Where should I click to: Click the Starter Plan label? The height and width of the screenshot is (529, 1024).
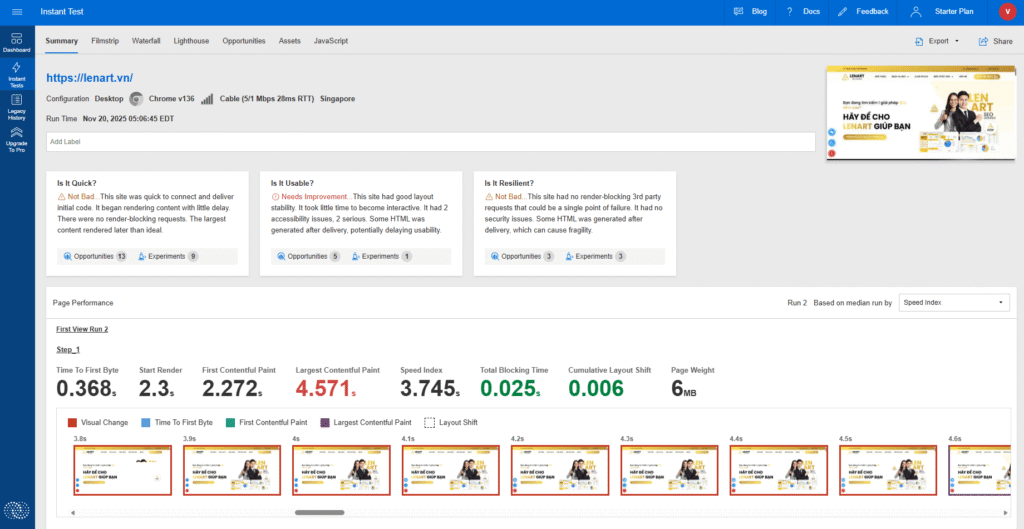click(954, 12)
